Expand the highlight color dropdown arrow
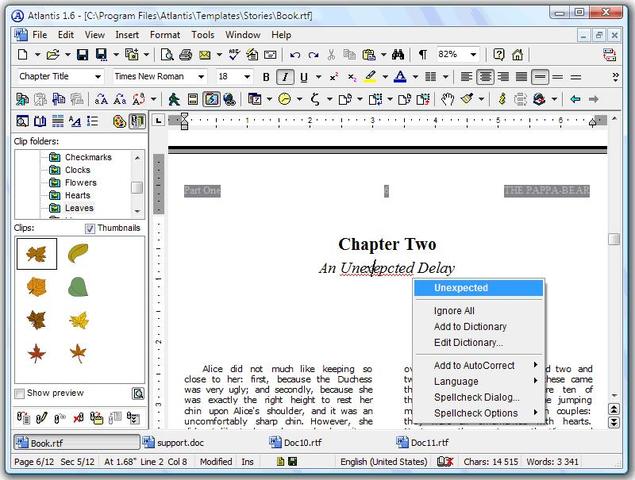Screen dimensions: 635x480 coord(385,77)
